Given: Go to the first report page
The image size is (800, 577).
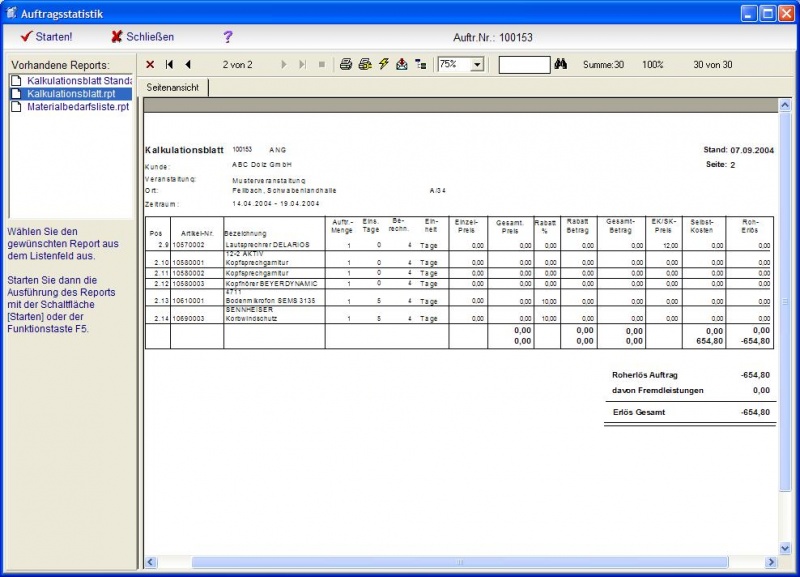Looking at the screenshot, I should [x=169, y=65].
